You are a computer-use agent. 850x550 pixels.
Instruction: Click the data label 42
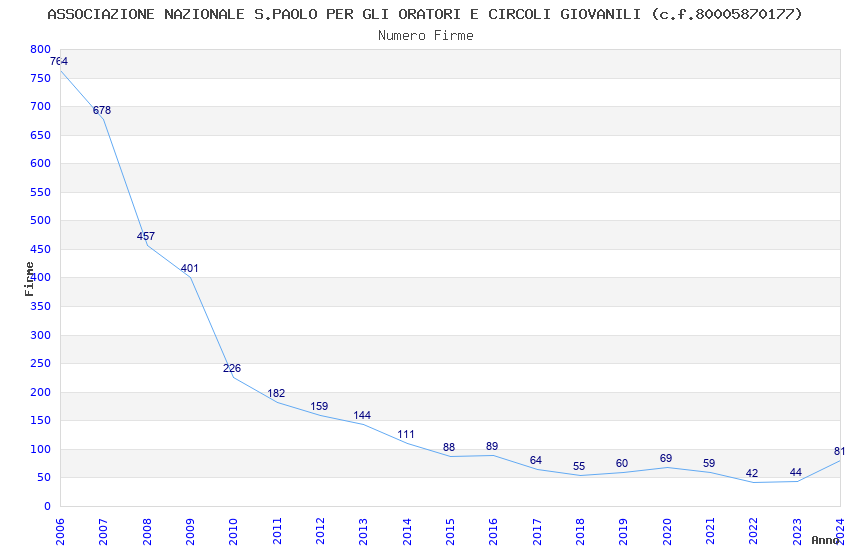pyautogui.click(x=752, y=474)
